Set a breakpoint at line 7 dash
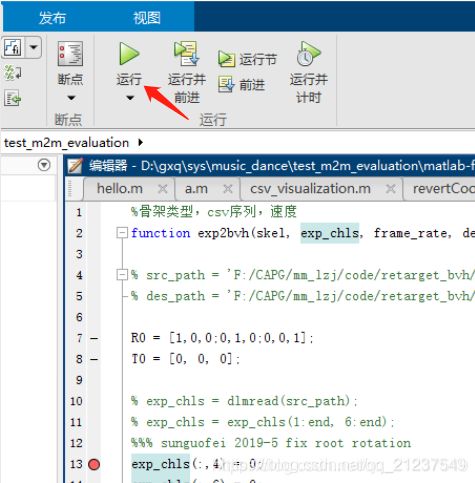 tap(94, 339)
